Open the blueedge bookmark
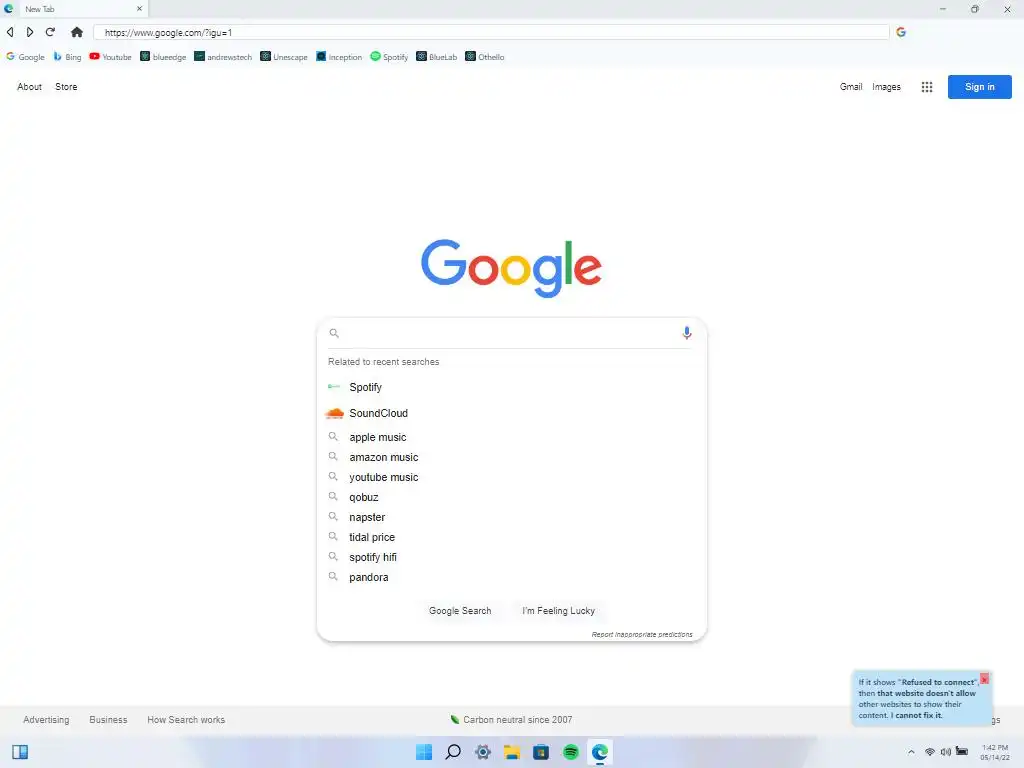1024x768 pixels. point(163,57)
